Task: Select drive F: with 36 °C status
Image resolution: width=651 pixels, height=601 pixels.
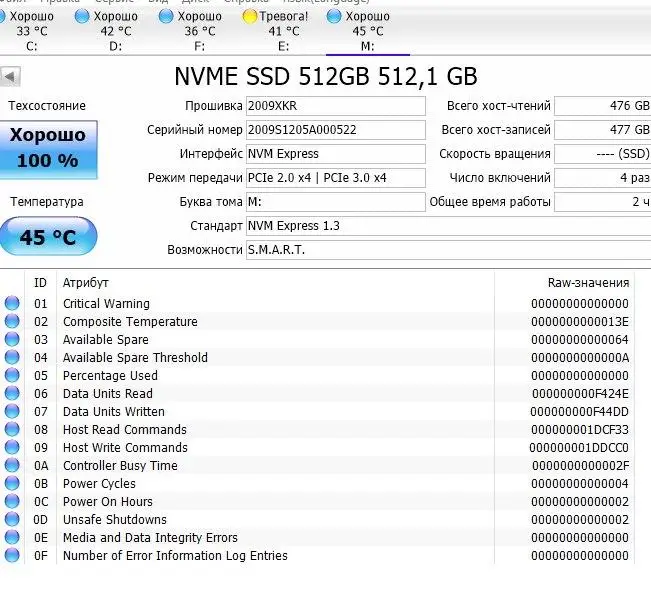Action: 199,31
